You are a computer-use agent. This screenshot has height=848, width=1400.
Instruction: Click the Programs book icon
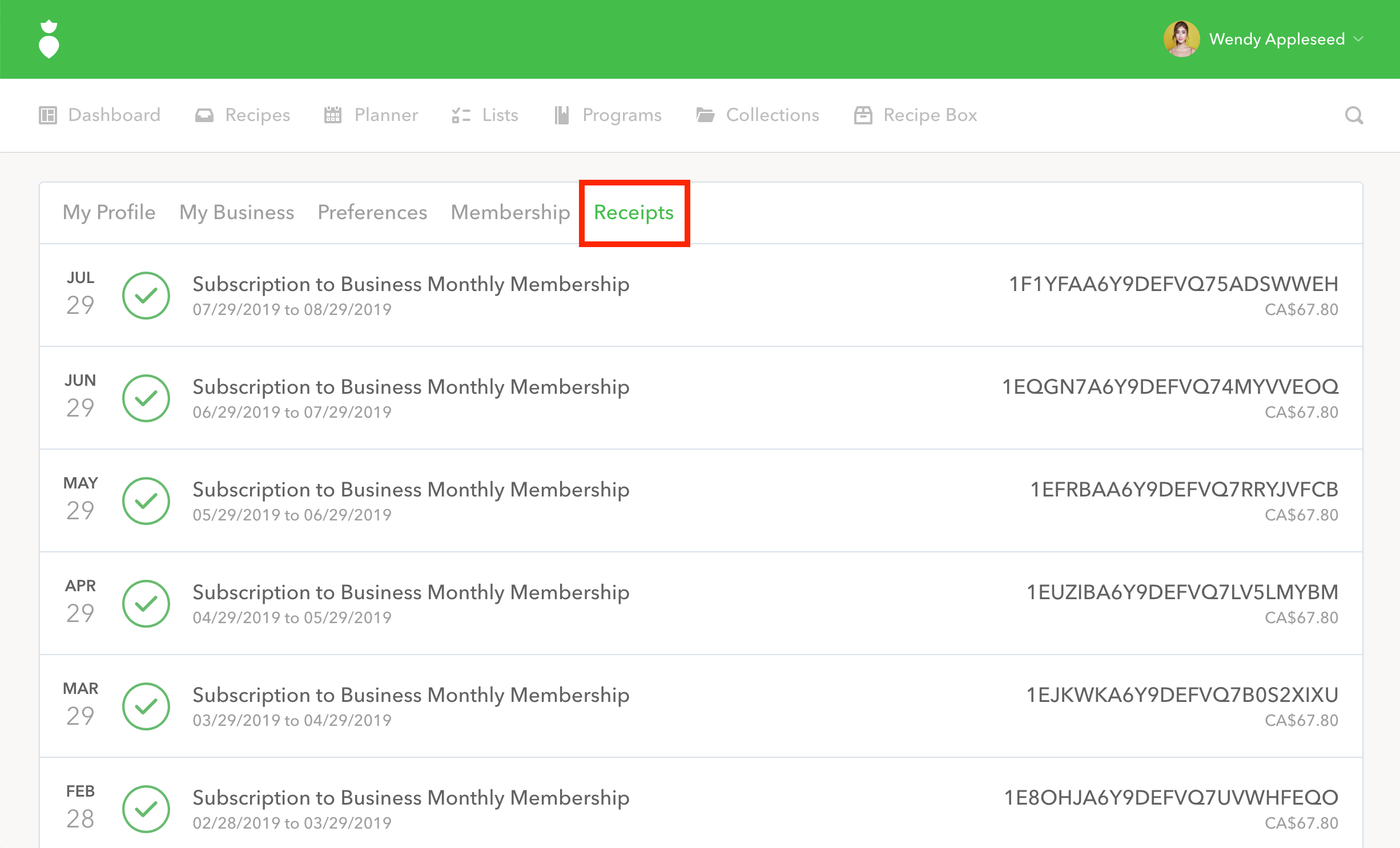pos(562,115)
